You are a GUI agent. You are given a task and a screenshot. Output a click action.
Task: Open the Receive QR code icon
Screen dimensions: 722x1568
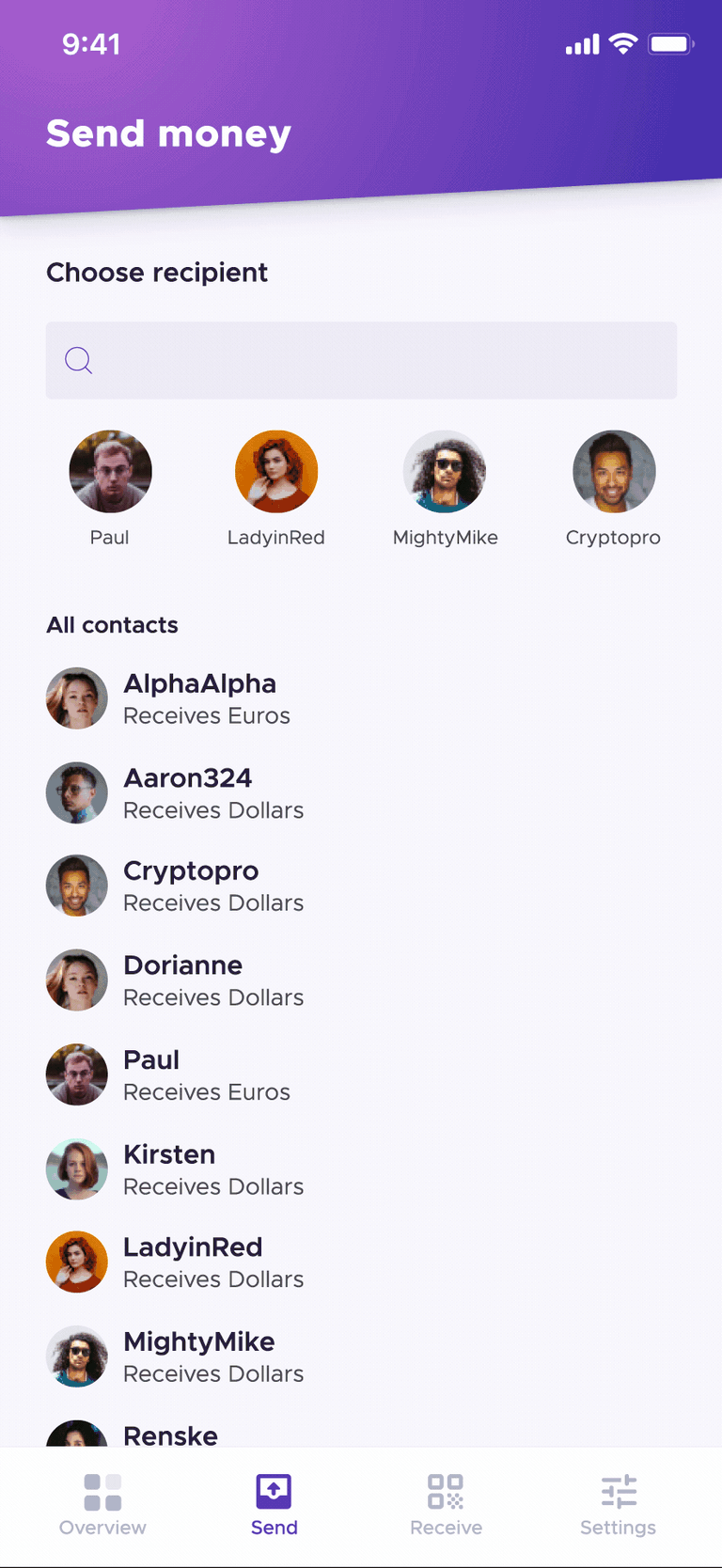(446, 1492)
